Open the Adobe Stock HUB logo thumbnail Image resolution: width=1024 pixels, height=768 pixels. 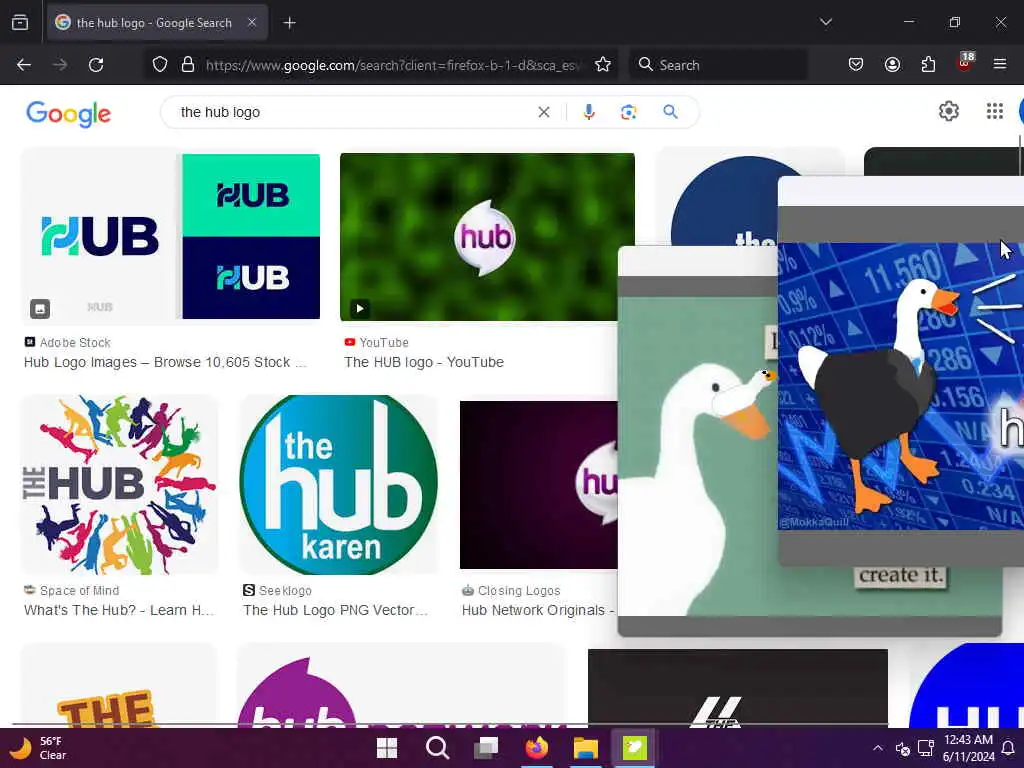[x=171, y=236]
